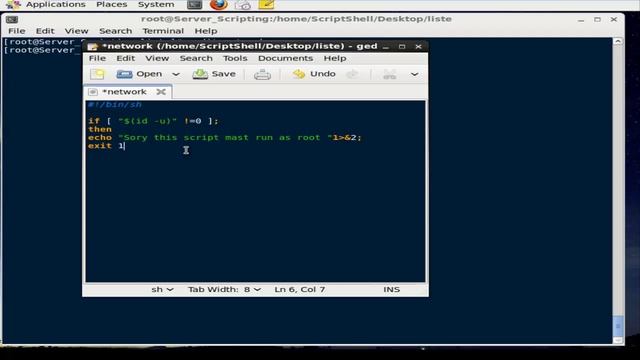640x360 pixels.
Task: Click the notes icon in top panel
Action: pyautogui.click(x=267, y=5)
